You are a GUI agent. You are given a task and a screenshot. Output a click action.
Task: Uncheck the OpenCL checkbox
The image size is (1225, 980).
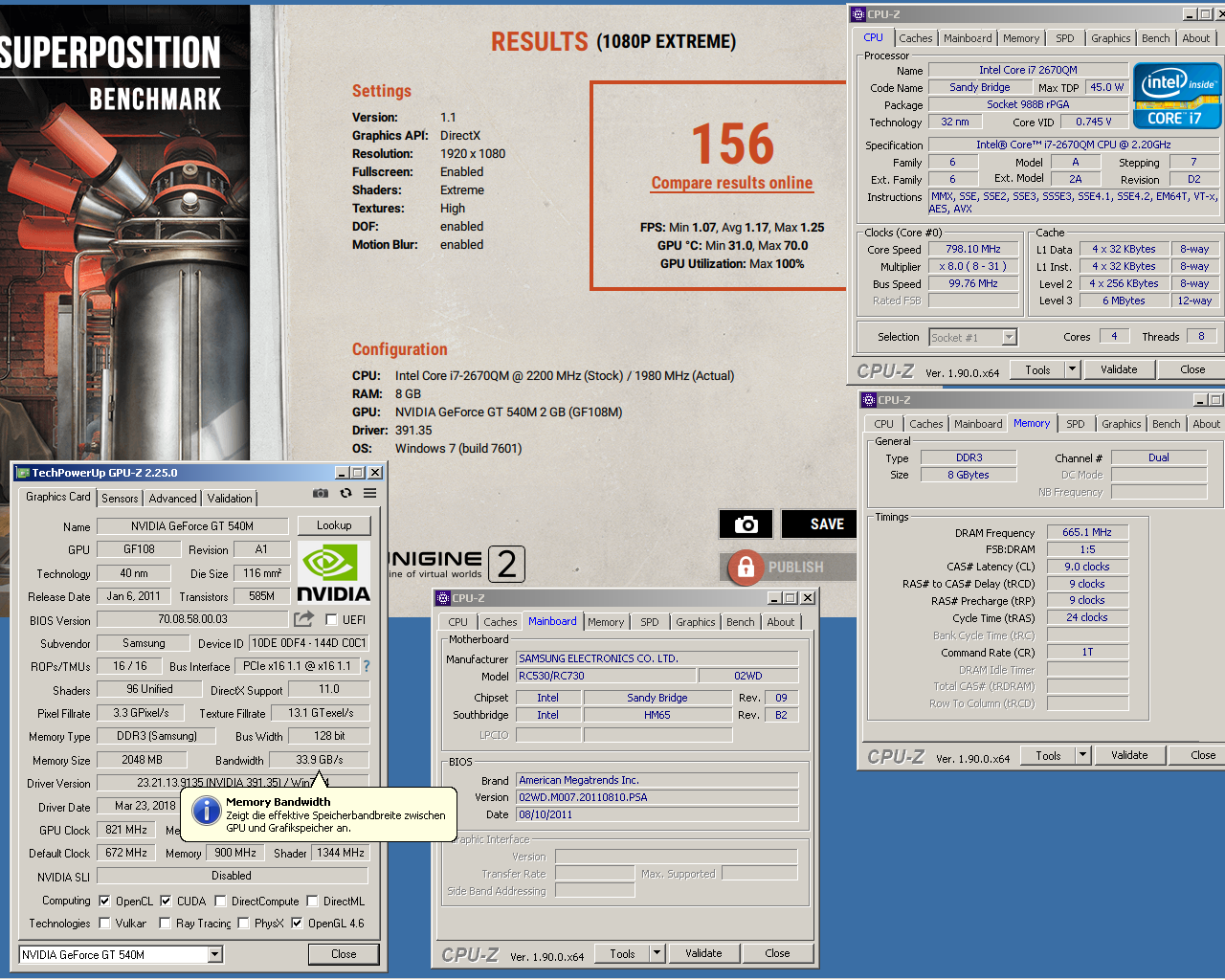pyautogui.click(x=104, y=901)
